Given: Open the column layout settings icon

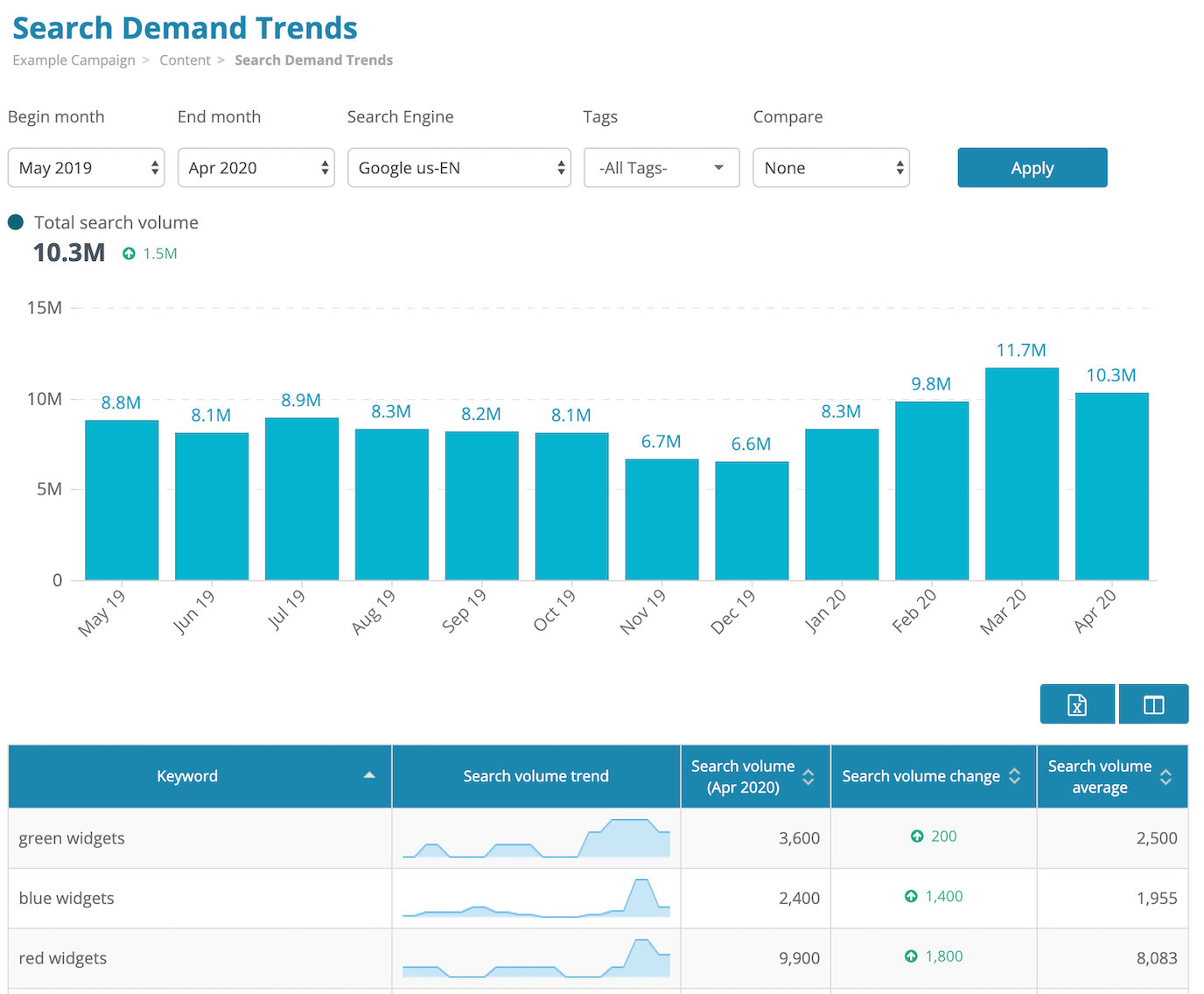Looking at the screenshot, I should [x=1153, y=703].
